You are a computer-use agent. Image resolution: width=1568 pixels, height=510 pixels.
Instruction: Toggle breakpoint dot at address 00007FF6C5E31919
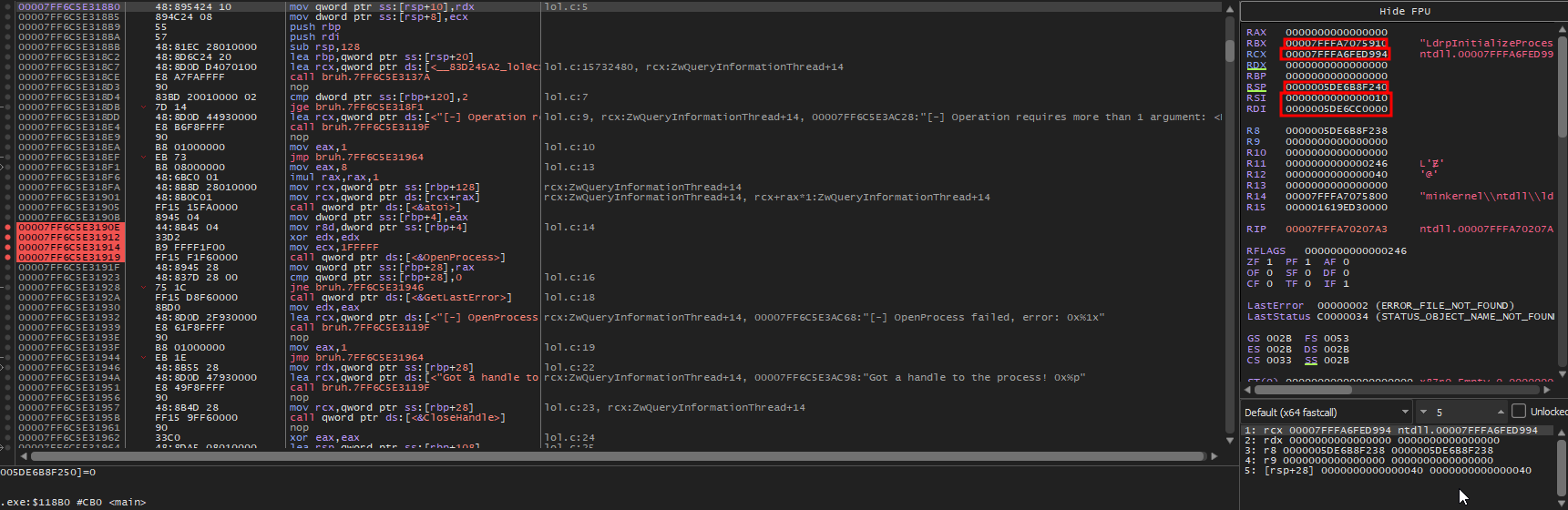[x=8, y=258]
